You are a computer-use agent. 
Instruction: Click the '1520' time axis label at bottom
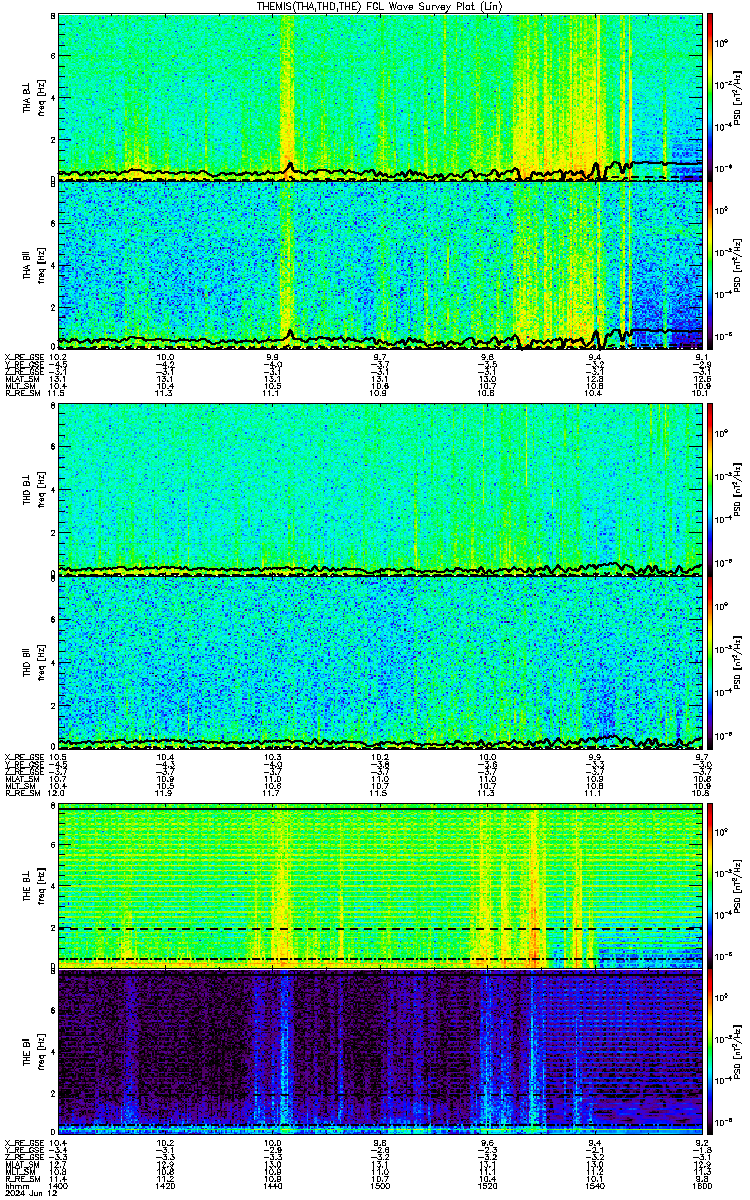[x=487, y=1186]
